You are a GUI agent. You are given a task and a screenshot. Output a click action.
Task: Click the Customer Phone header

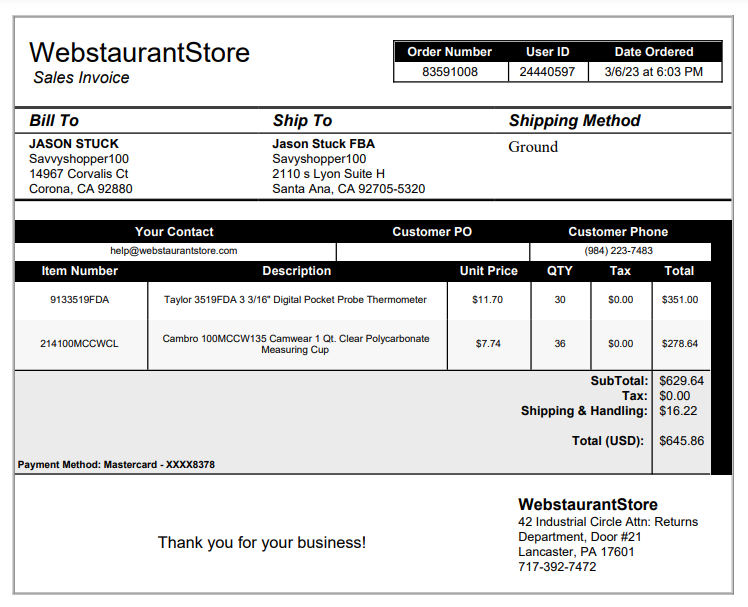[618, 232]
